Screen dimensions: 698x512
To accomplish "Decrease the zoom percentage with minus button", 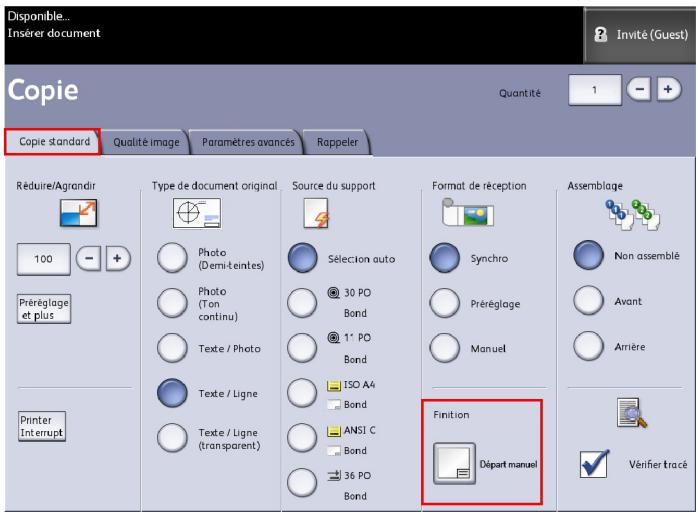I will (x=89, y=259).
